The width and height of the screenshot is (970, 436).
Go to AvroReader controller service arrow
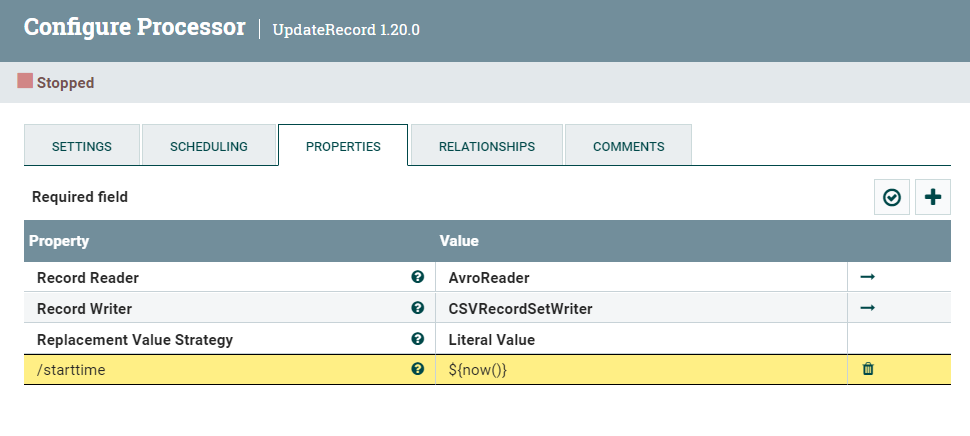[868, 277]
